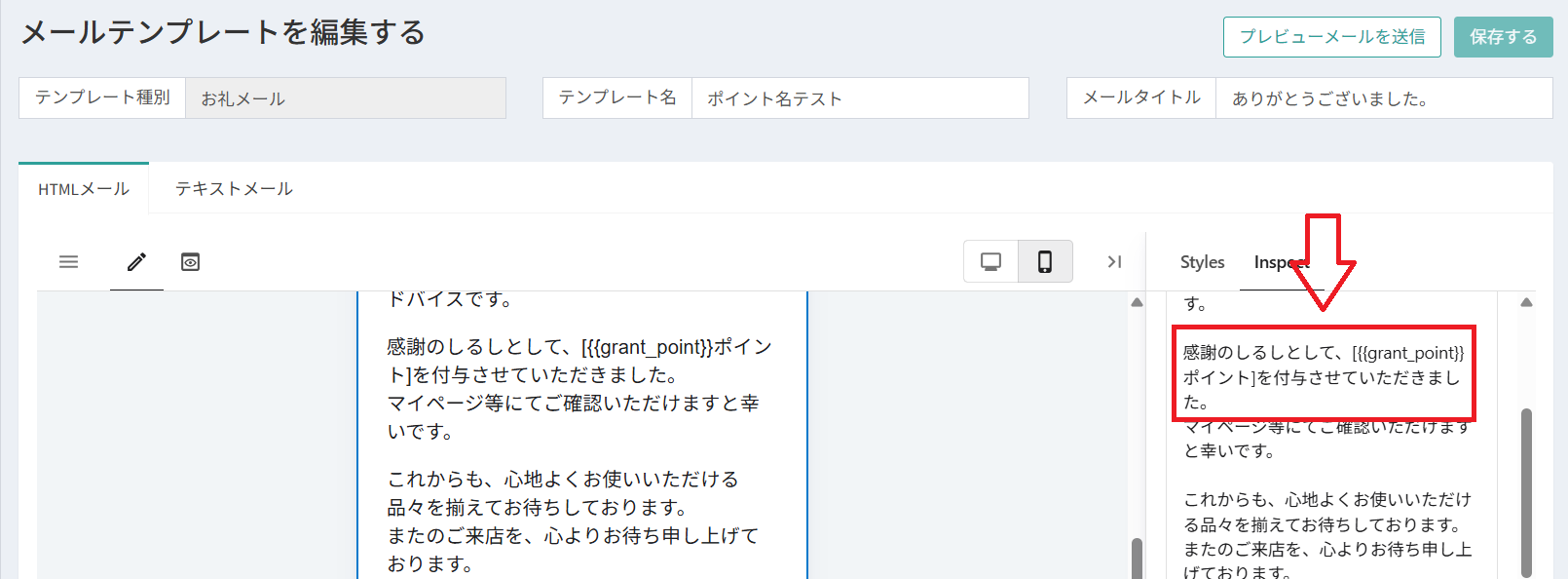Click the inspector scrollbar thumb
This screenshot has height=579, width=1568.
pyautogui.click(x=1526, y=492)
